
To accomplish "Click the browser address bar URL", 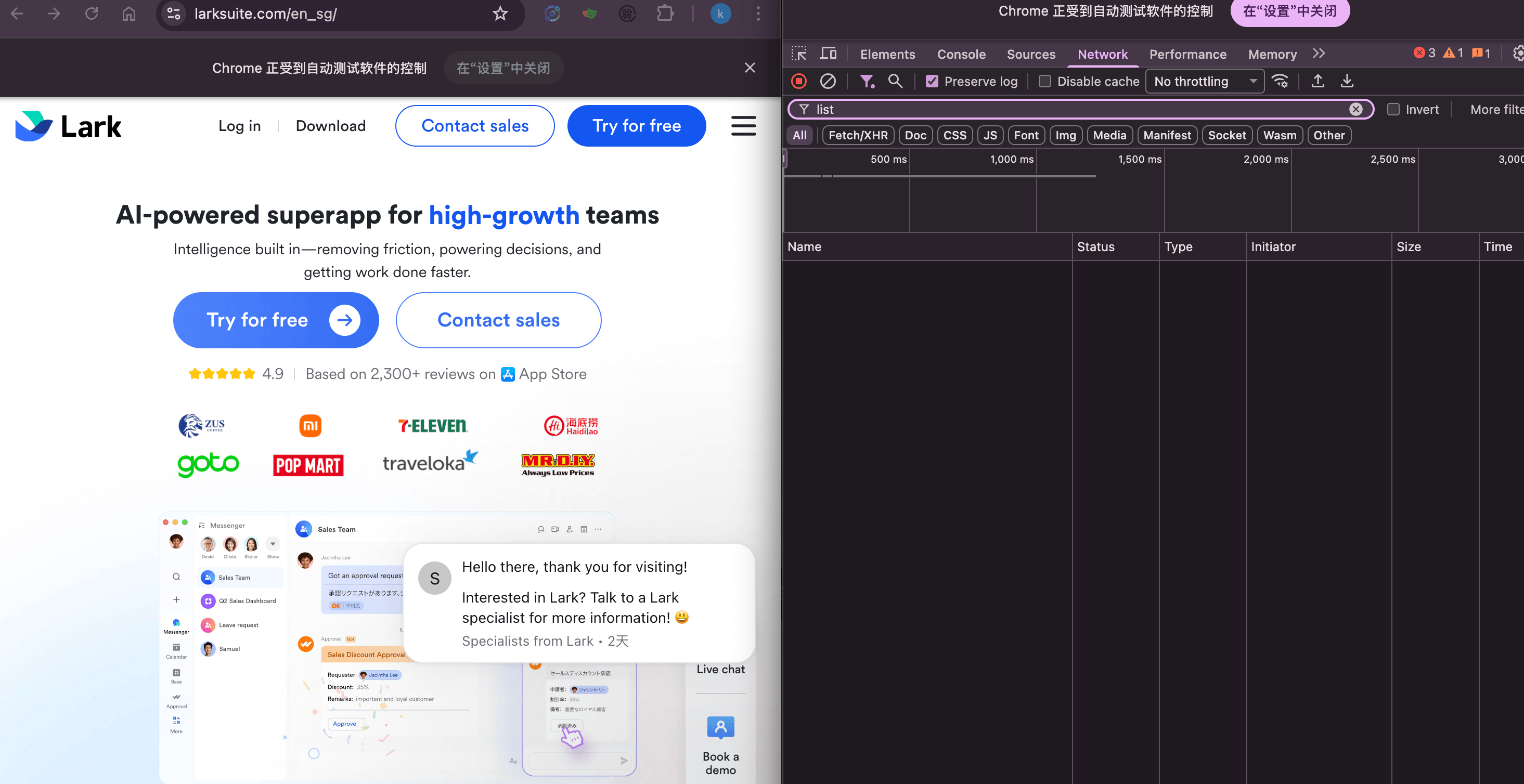I will click(266, 14).
